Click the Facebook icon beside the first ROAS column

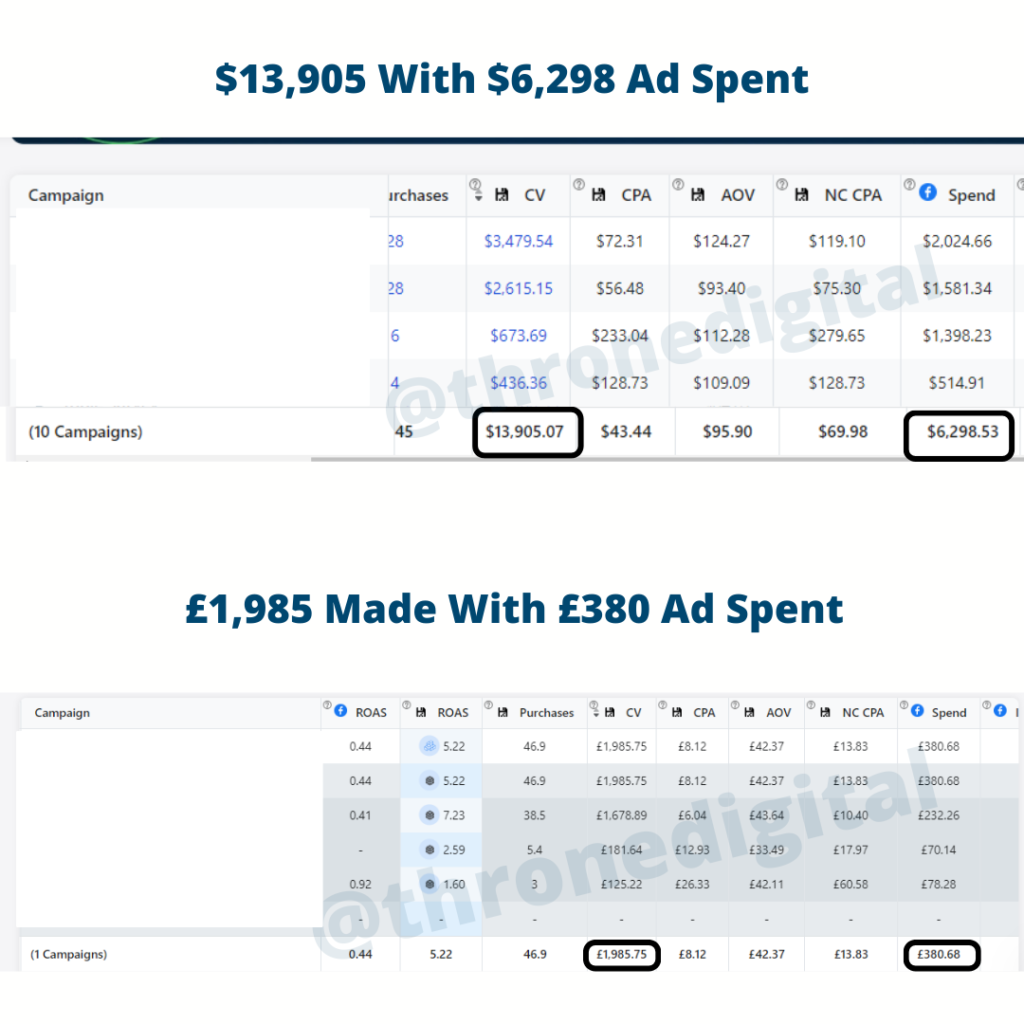[x=340, y=710]
